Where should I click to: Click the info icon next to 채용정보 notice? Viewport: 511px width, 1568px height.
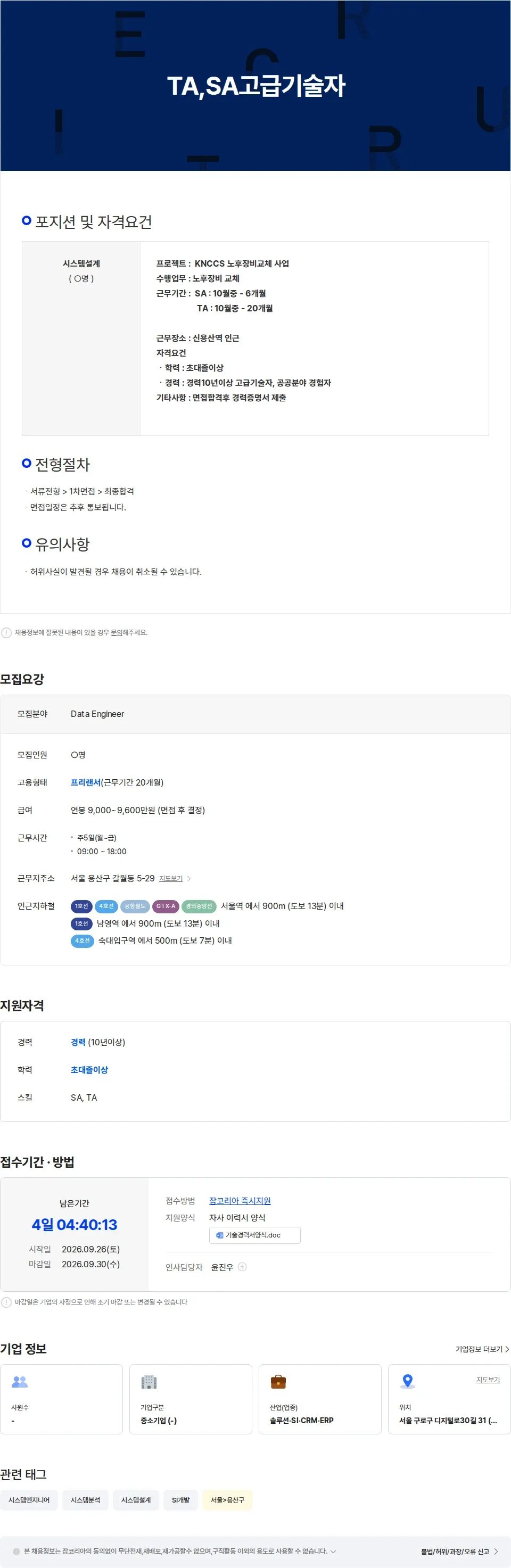[6, 632]
